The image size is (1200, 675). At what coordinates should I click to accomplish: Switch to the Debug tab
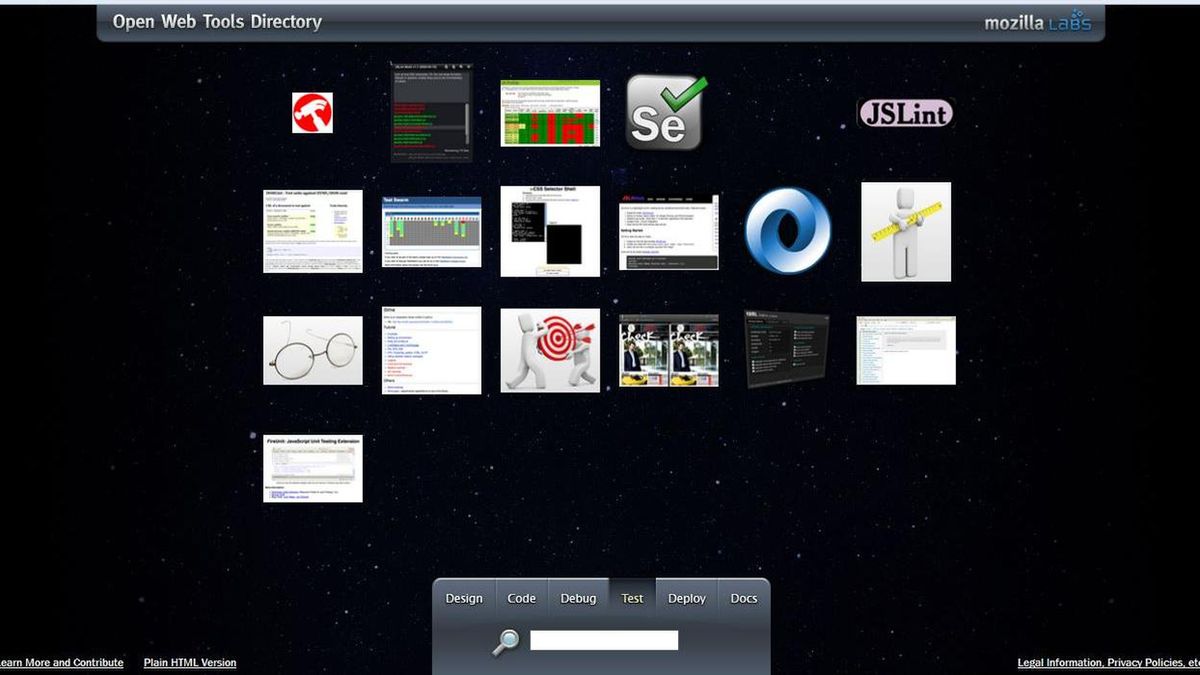pyautogui.click(x=578, y=598)
